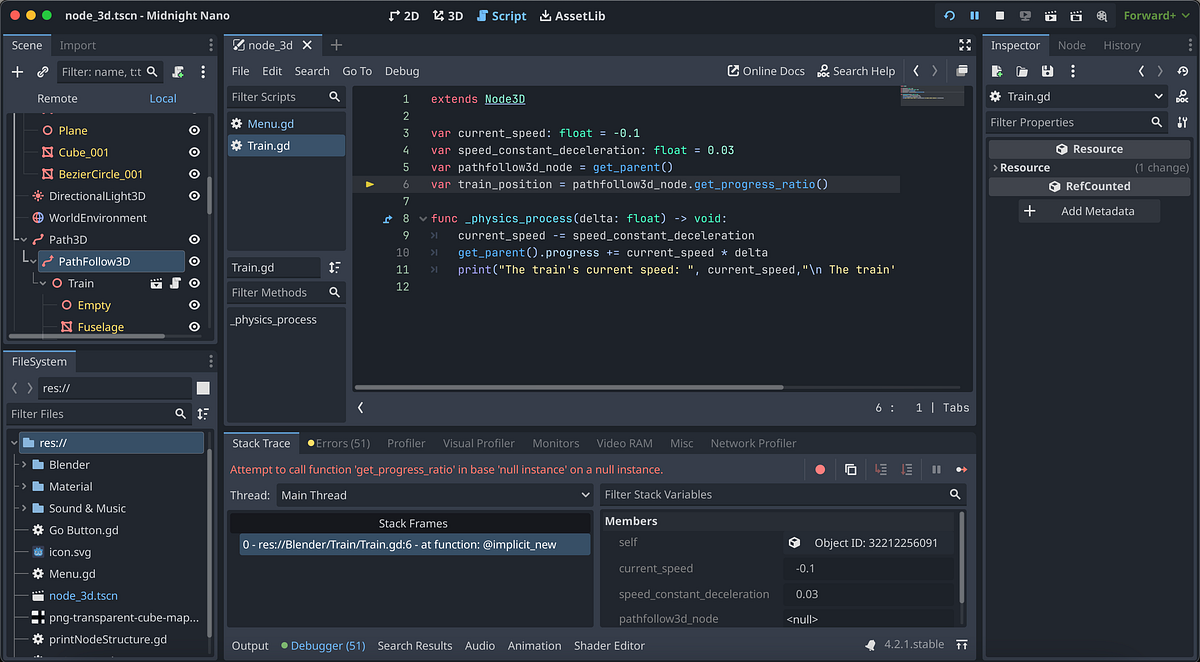Viewport: 1200px width, 662px height.
Task: Click the Add Metadata button
Action: click(1091, 210)
